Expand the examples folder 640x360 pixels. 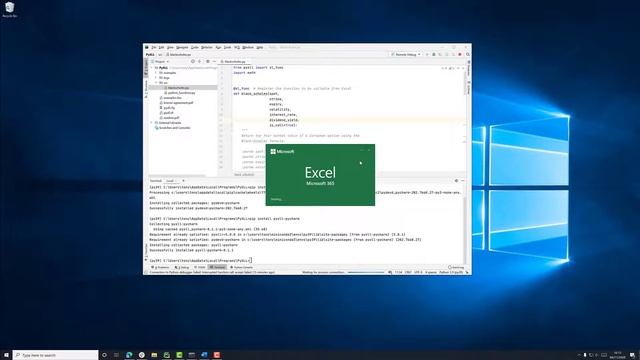click(x=156, y=73)
